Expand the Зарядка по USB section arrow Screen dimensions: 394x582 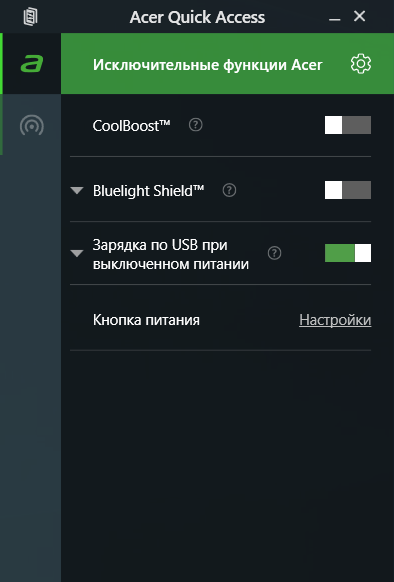click(x=77, y=254)
